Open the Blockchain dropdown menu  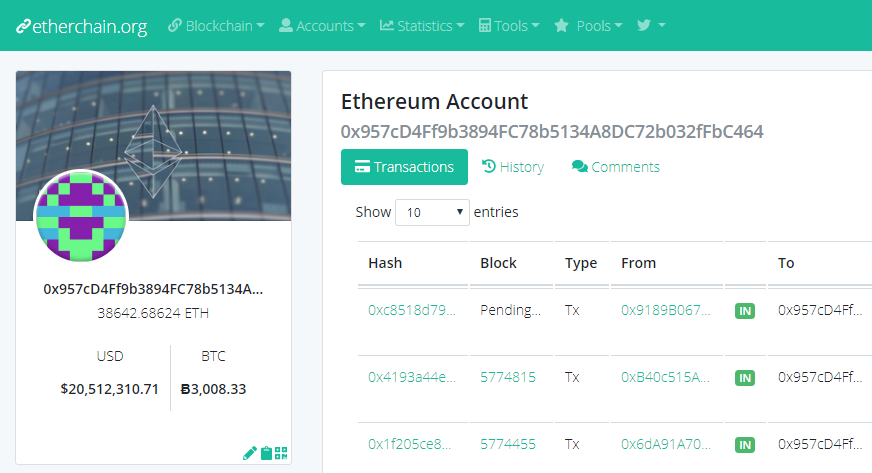216,26
